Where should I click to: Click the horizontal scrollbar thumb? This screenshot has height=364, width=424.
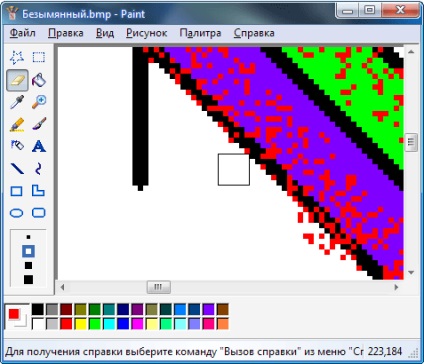[x=159, y=287]
